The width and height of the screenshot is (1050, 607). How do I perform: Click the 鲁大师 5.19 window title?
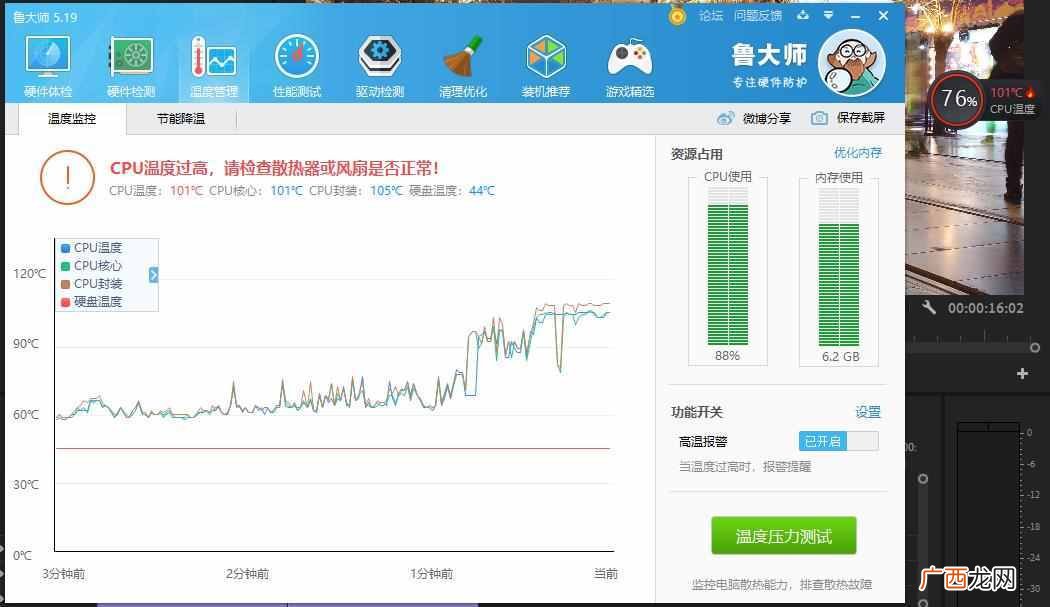pyautogui.click(x=46, y=17)
